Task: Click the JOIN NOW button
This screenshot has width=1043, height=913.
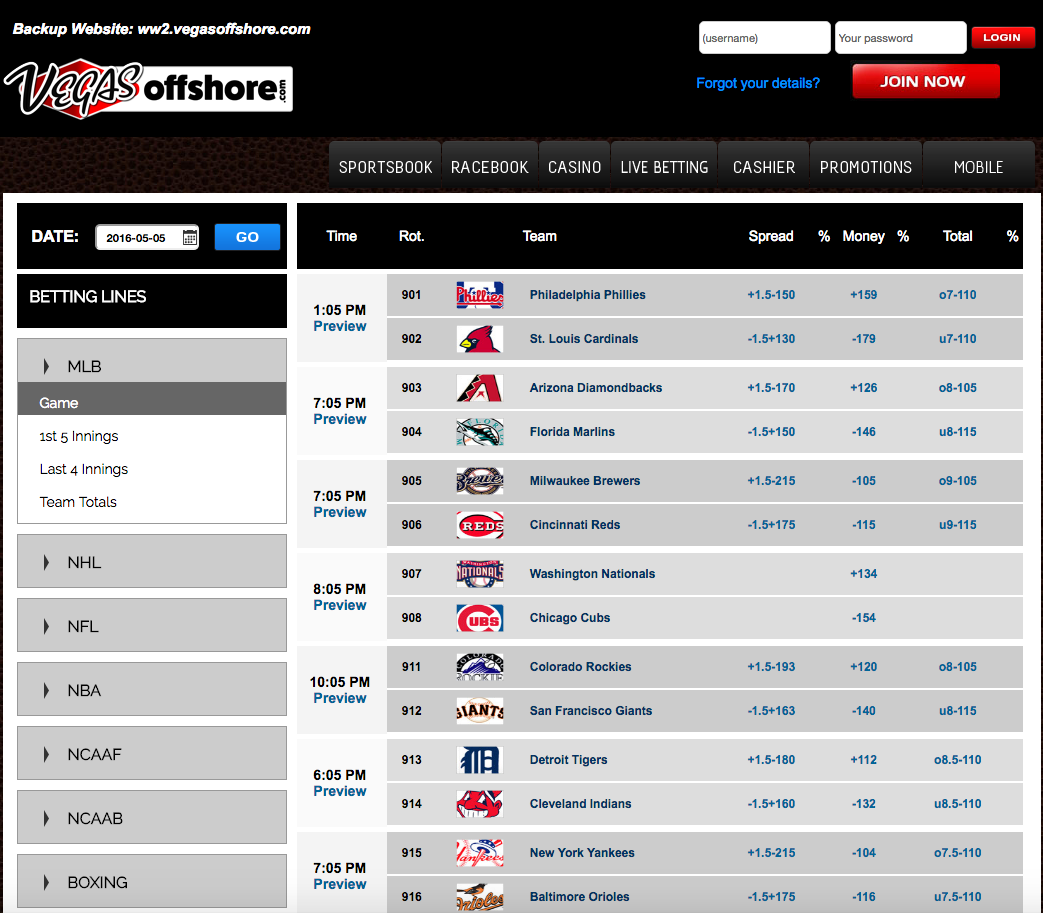Action: click(x=926, y=81)
